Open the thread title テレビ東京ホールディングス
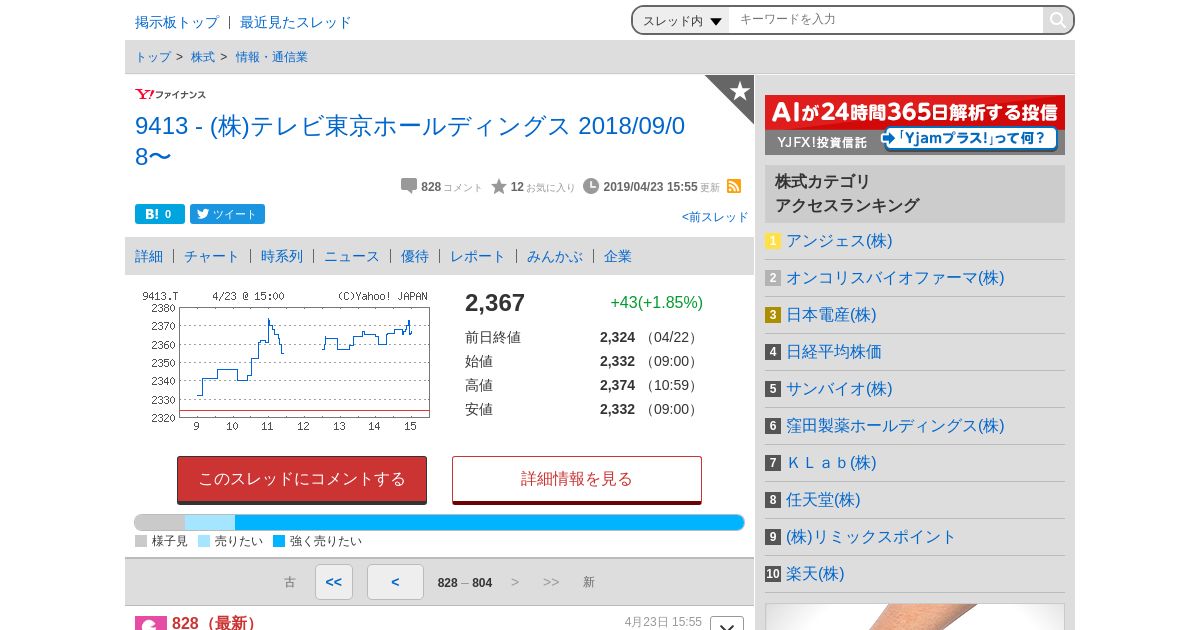 click(x=410, y=141)
